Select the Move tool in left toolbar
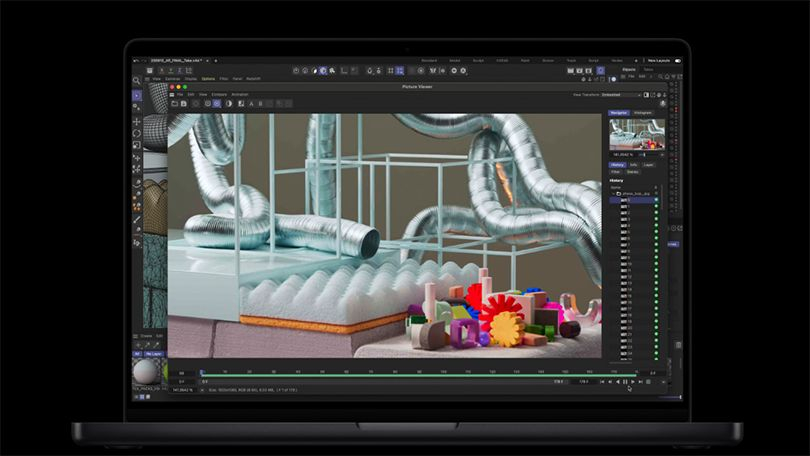810x456 pixels. pos(137,122)
